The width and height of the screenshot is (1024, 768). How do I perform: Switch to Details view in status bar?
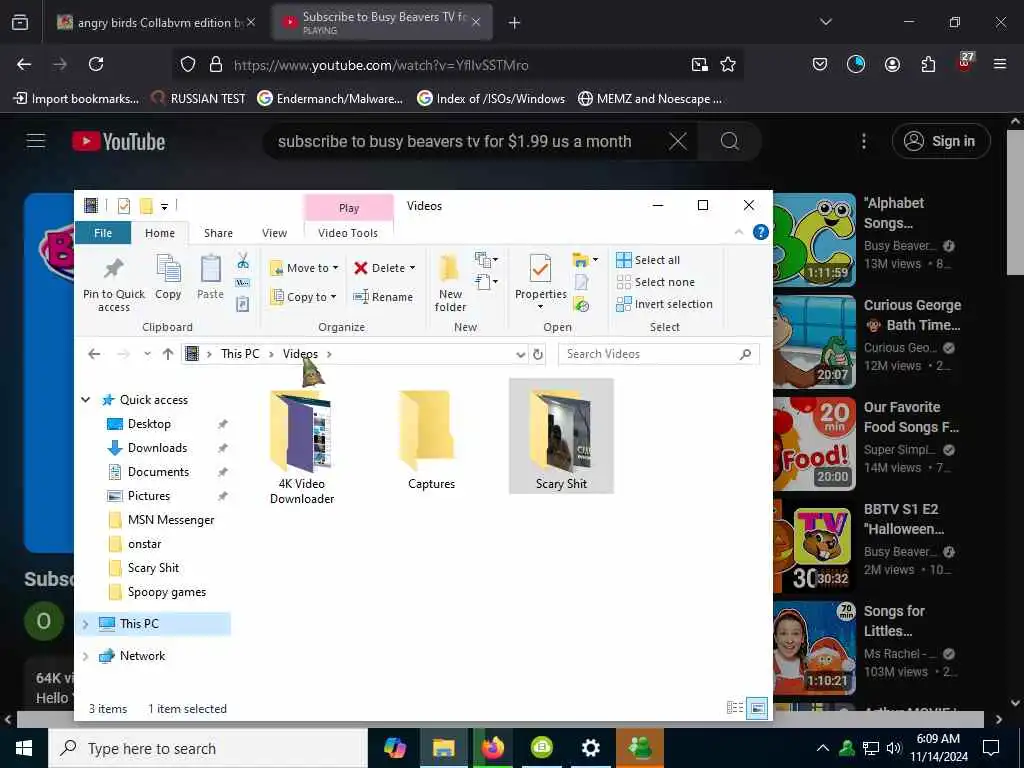[x=735, y=708]
